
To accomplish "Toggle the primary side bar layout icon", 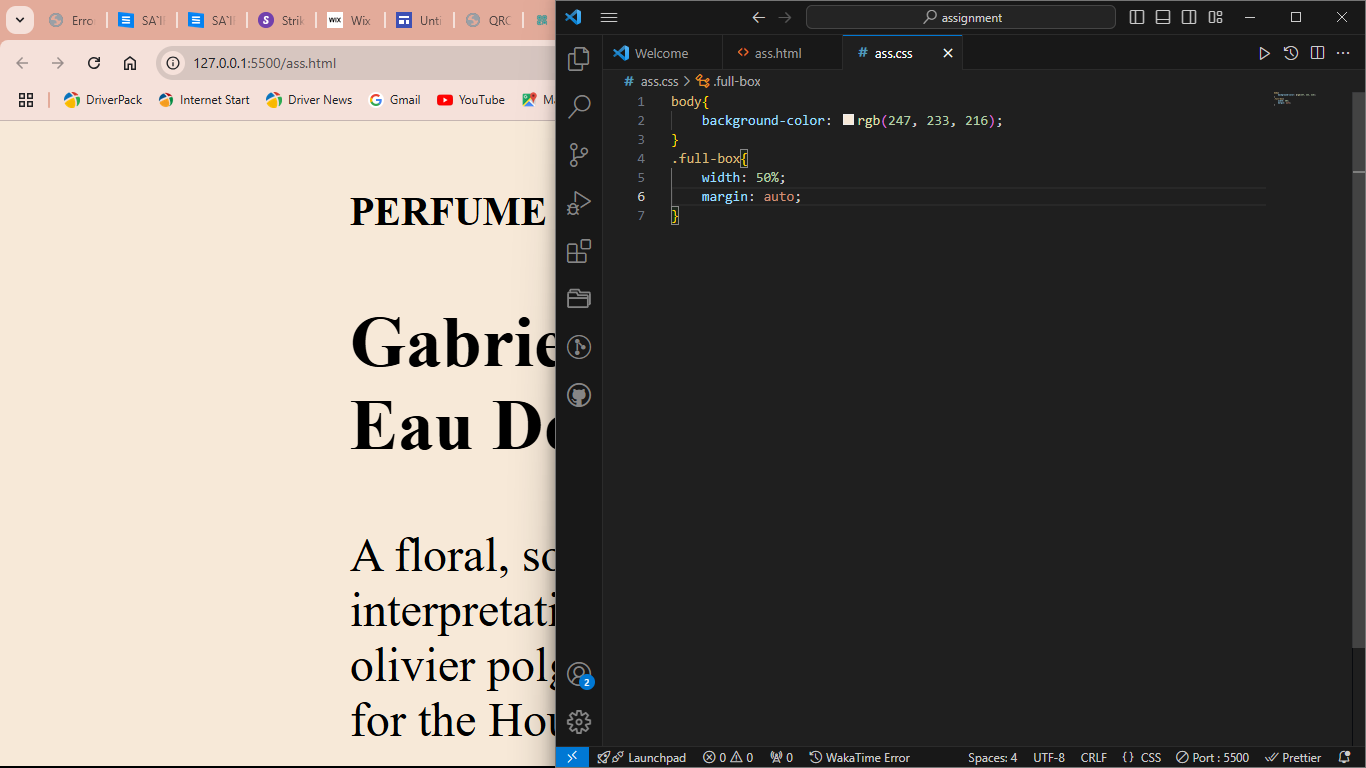I will point(1137,17).
